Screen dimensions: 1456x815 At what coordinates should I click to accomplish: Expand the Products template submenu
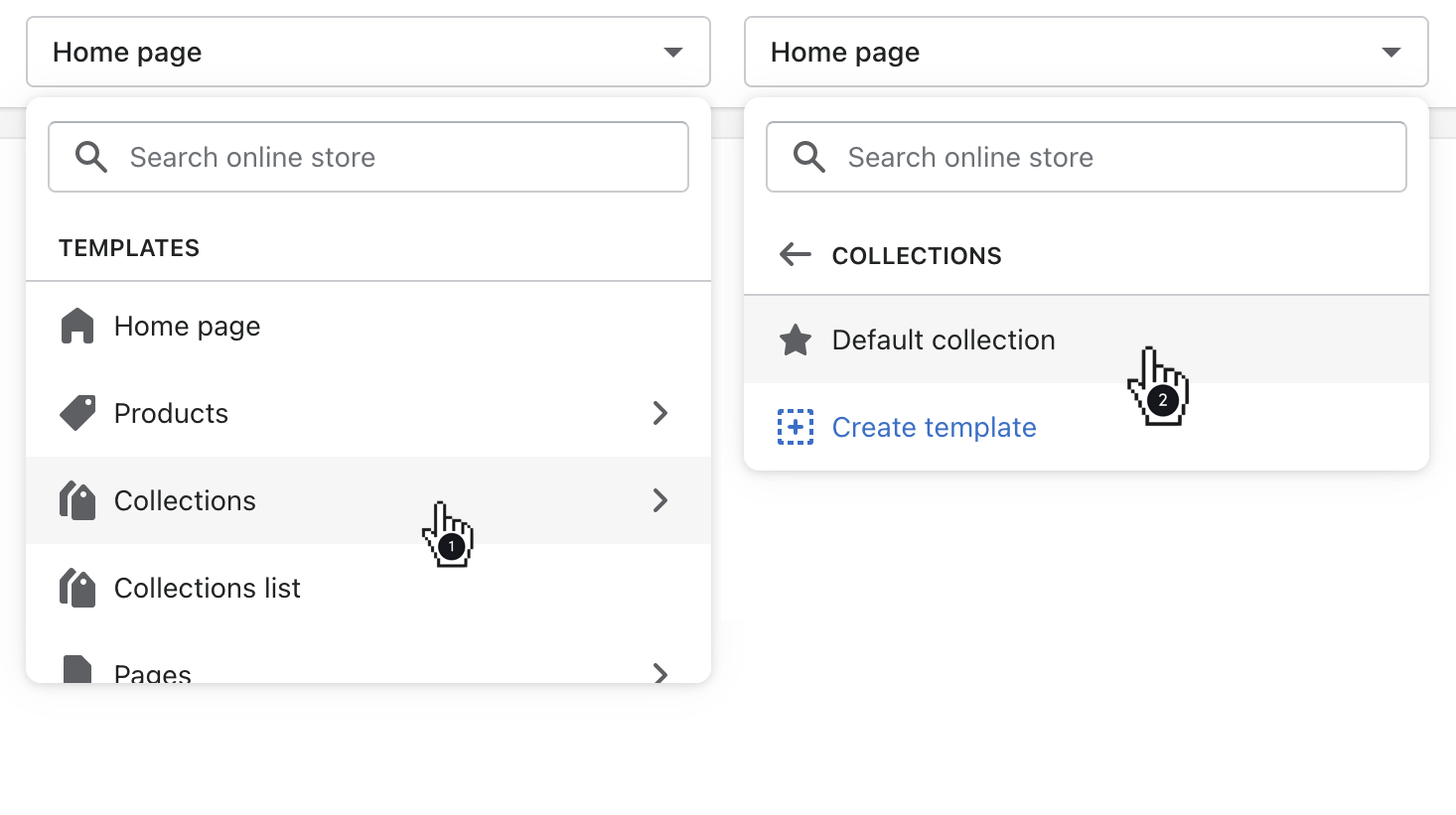point(660,413)
